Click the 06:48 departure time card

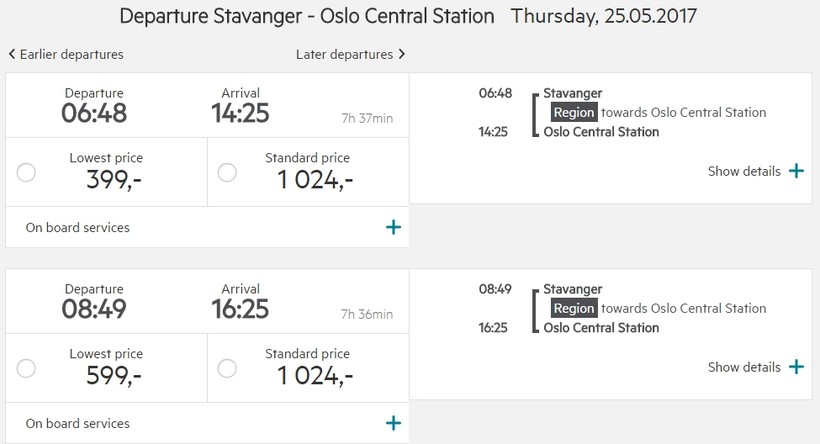click(x=94, y=105)
